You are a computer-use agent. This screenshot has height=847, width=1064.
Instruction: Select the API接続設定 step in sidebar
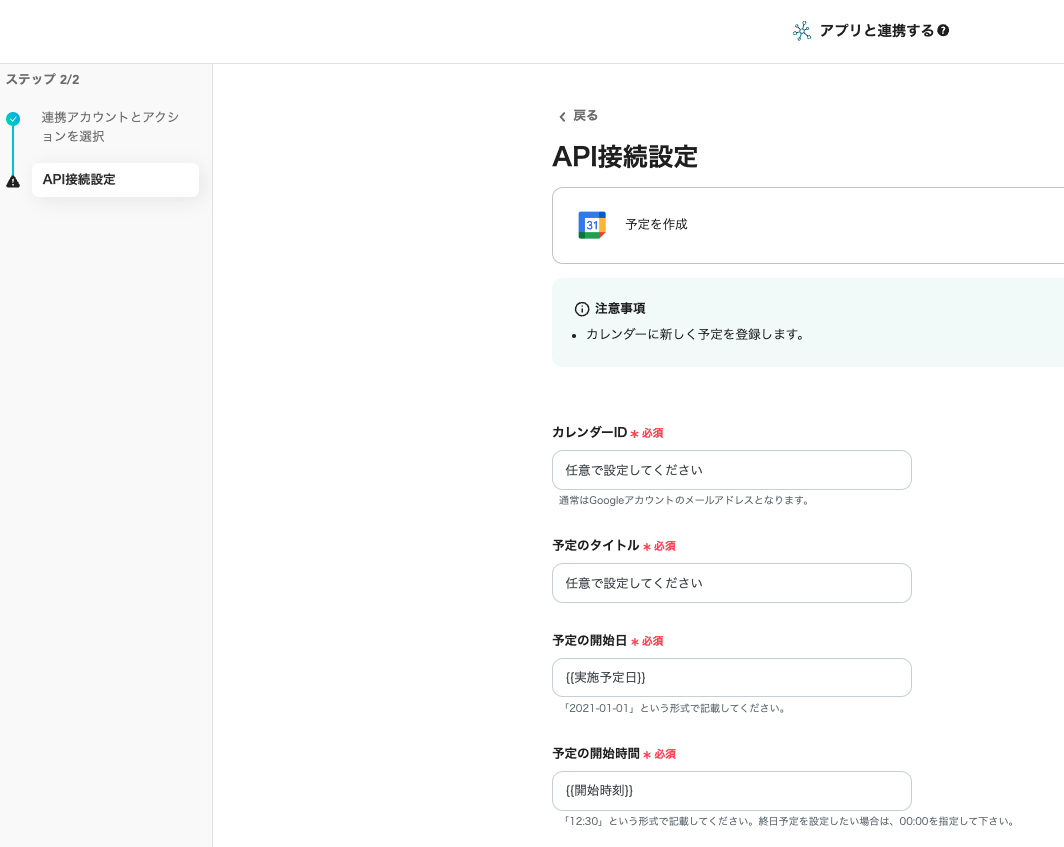(115, 180)
